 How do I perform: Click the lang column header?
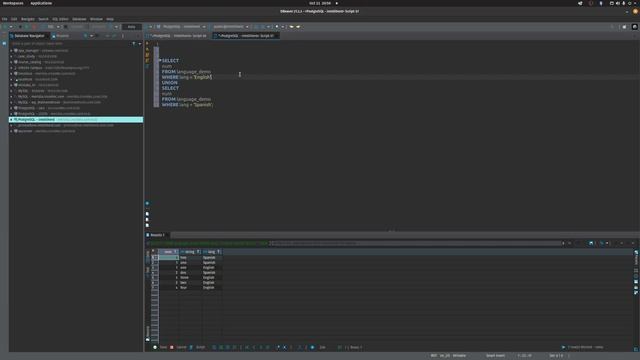211,252
